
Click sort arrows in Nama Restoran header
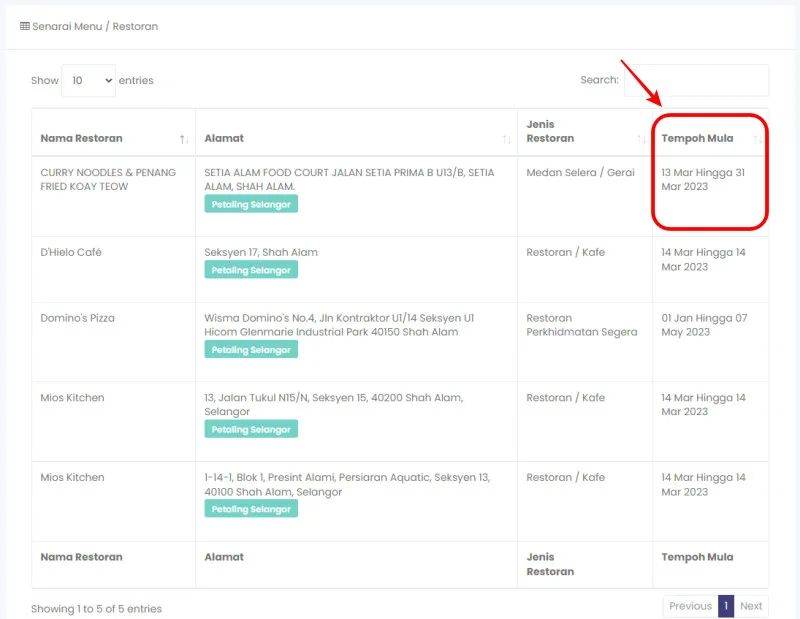(184, 139)
